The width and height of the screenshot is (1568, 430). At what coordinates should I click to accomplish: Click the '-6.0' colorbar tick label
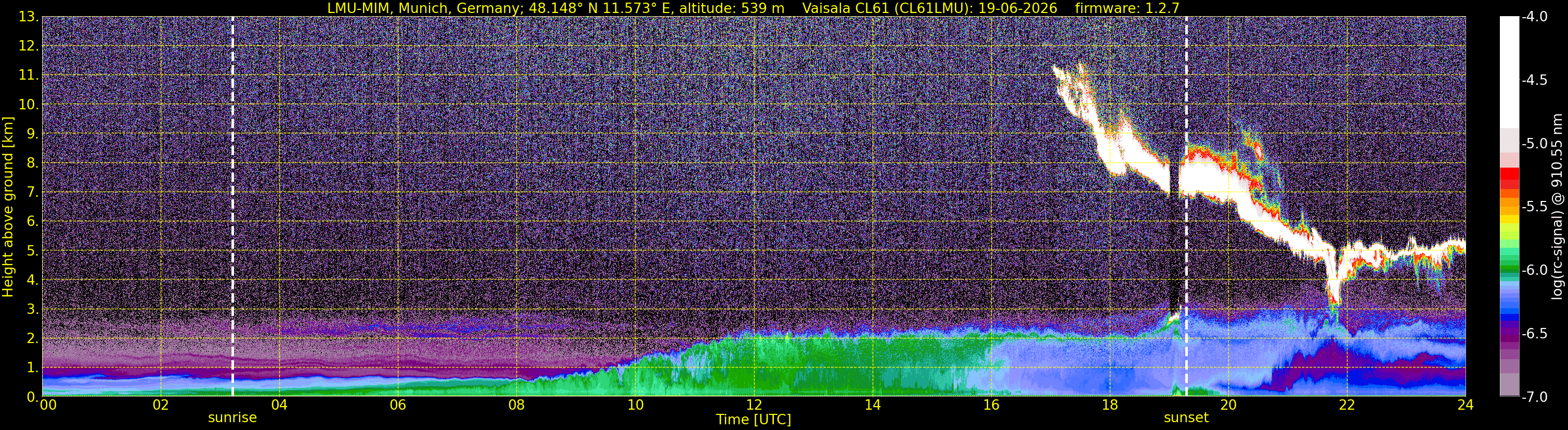tap(1534, 270)
